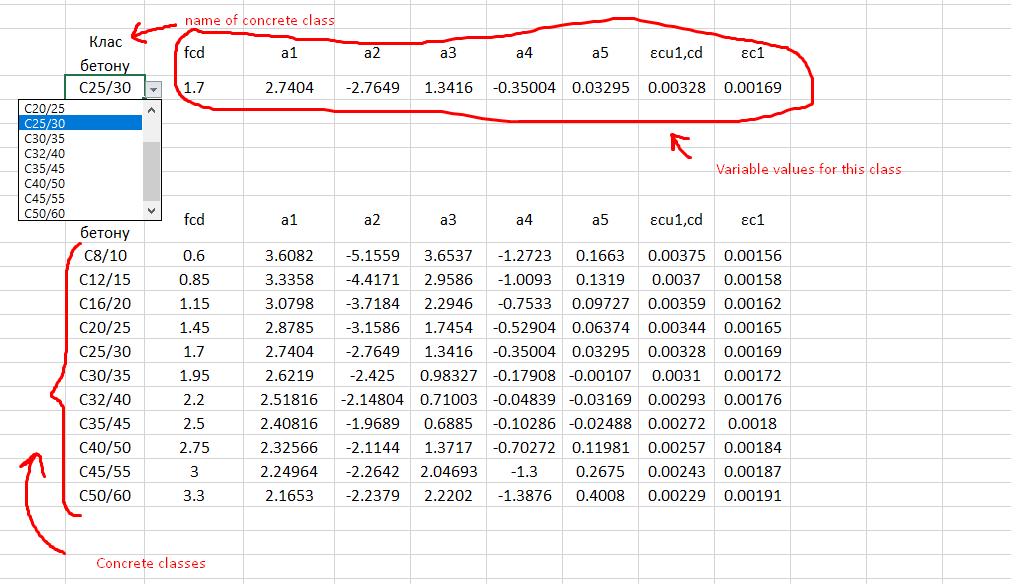Click the C16/20 row label cell

(x=105, y=304)
